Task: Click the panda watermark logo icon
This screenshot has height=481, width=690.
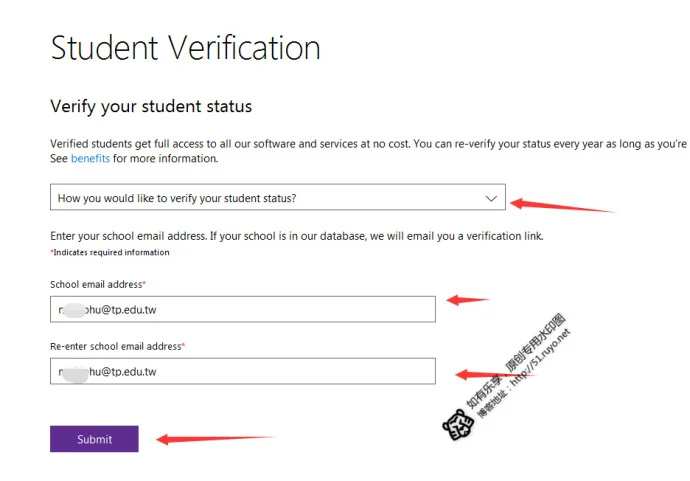Action: tap(458, 425)
